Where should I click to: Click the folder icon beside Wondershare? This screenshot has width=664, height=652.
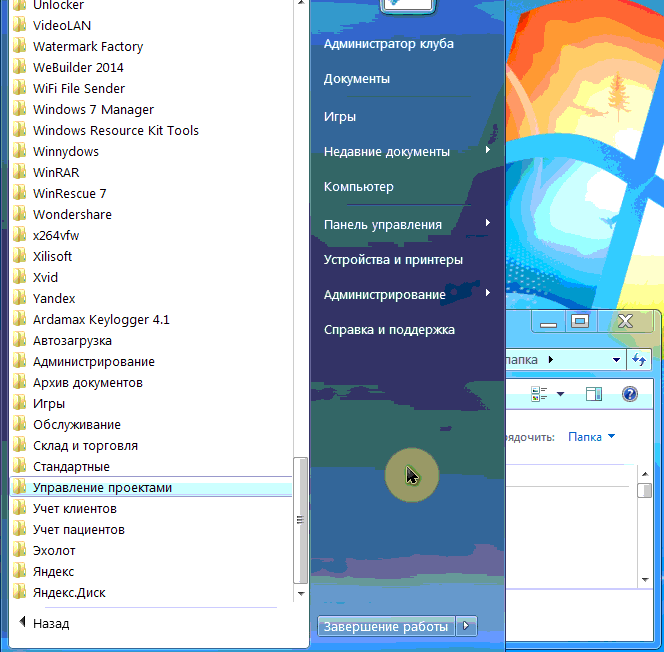19,215
